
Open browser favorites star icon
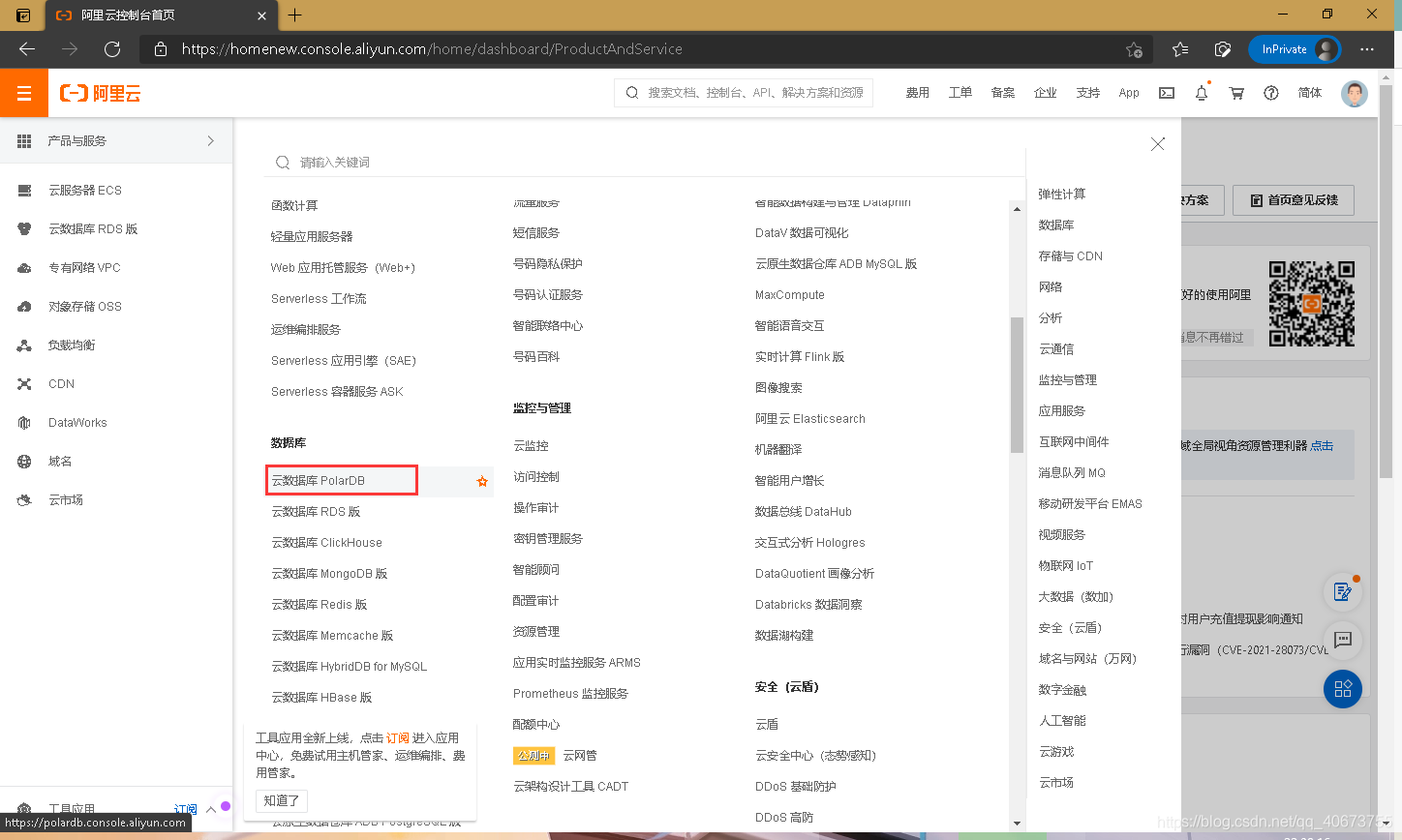point(1180,49)
